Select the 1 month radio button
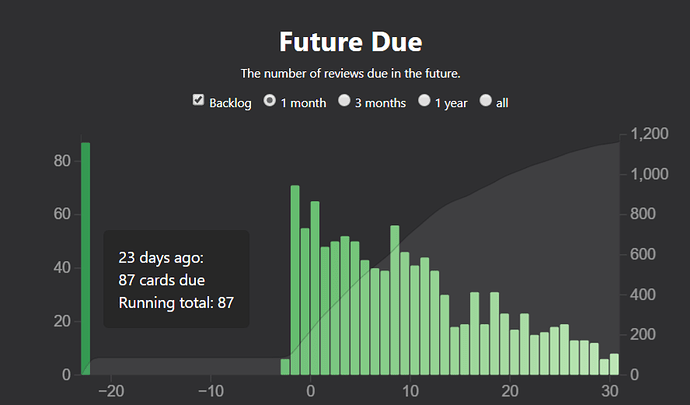This screenshot has width=690, height=405. [269, 100]
